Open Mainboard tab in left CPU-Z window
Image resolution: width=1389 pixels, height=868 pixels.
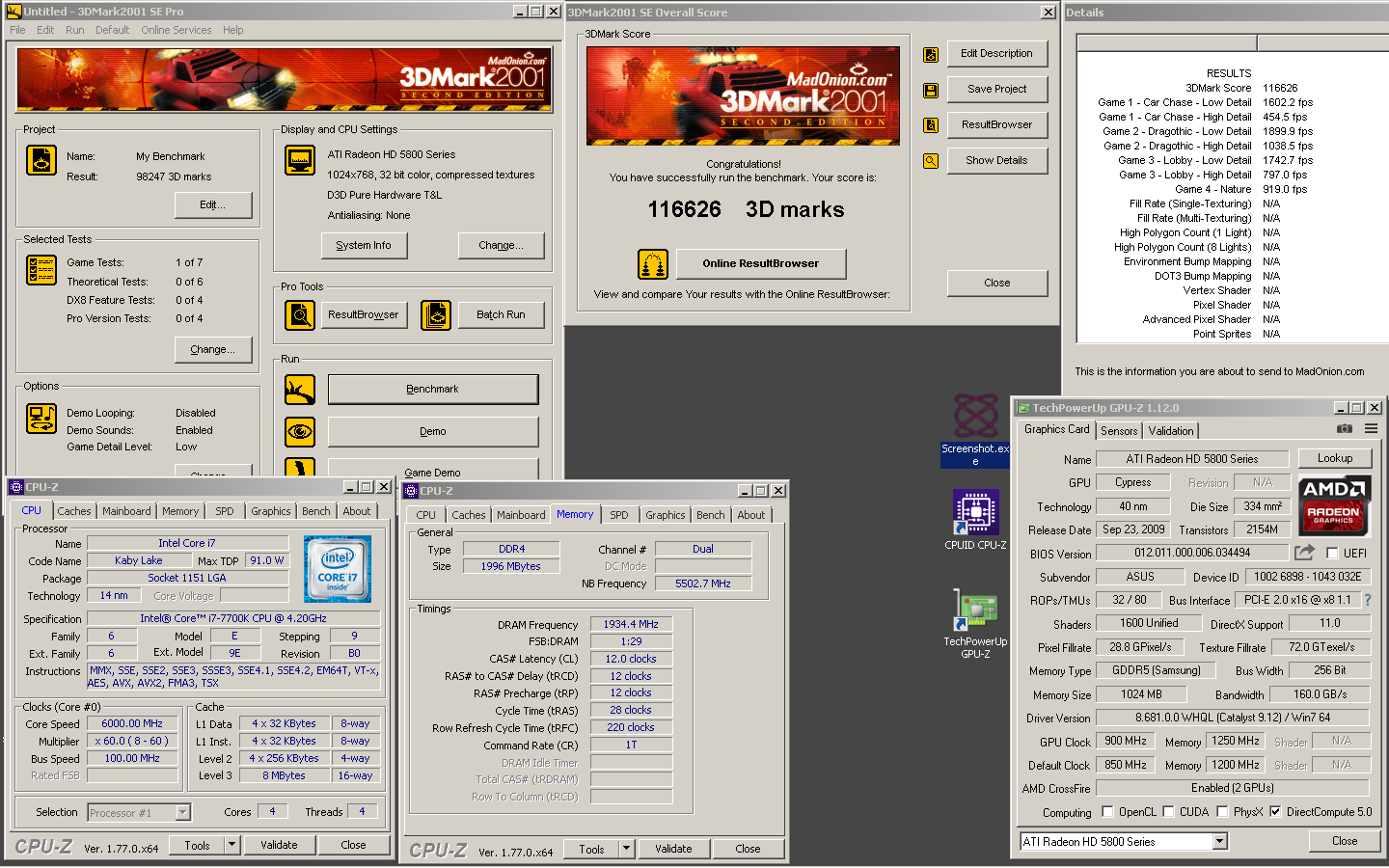[x=126, y=511]
